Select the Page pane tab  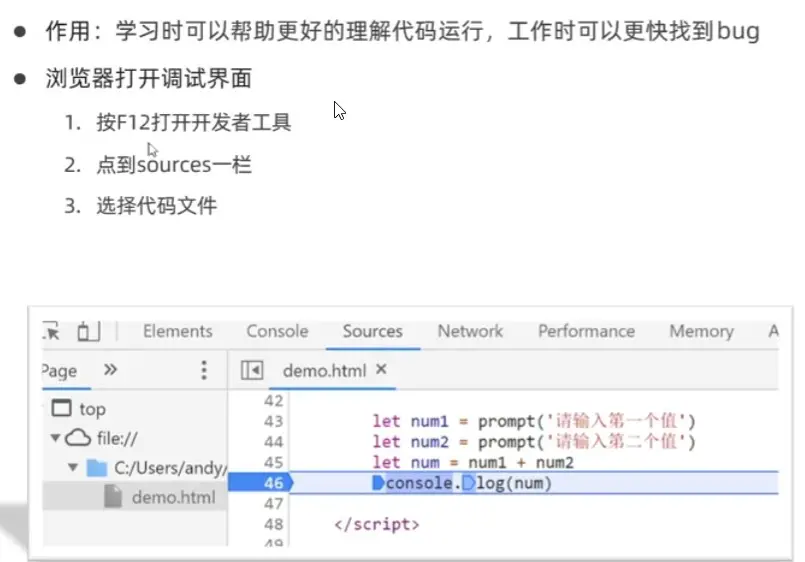point(60,371)
